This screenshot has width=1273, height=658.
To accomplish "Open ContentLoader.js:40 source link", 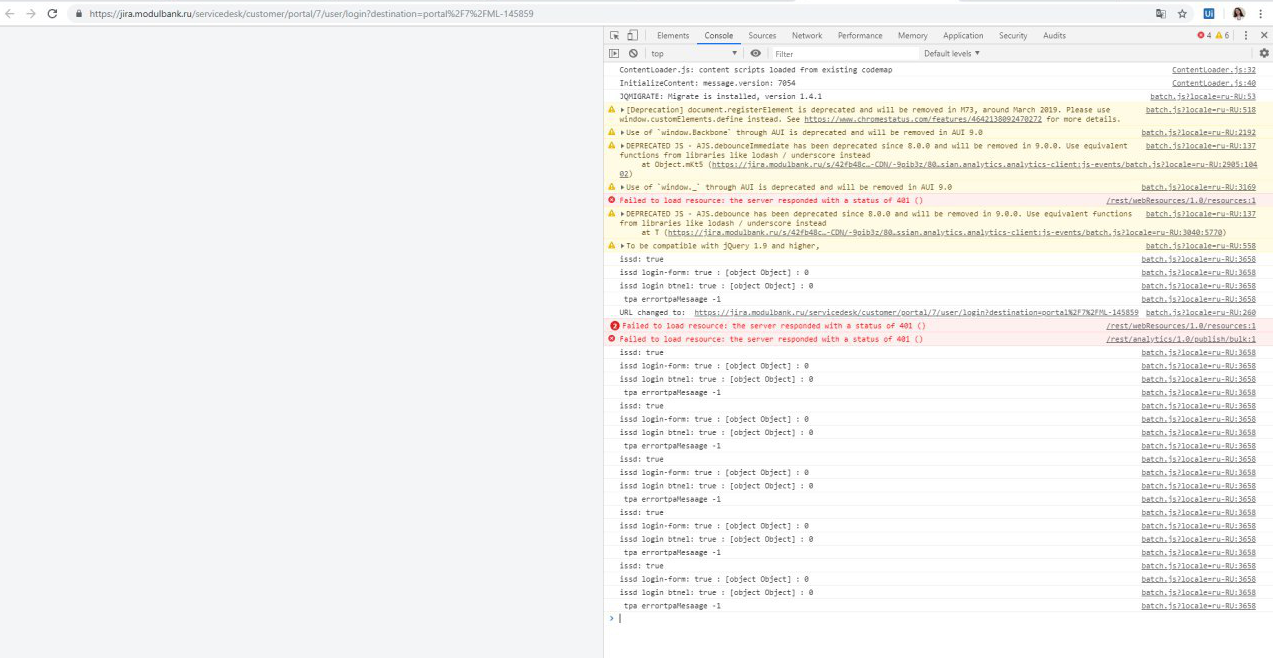I will [x=1214, y=83].
